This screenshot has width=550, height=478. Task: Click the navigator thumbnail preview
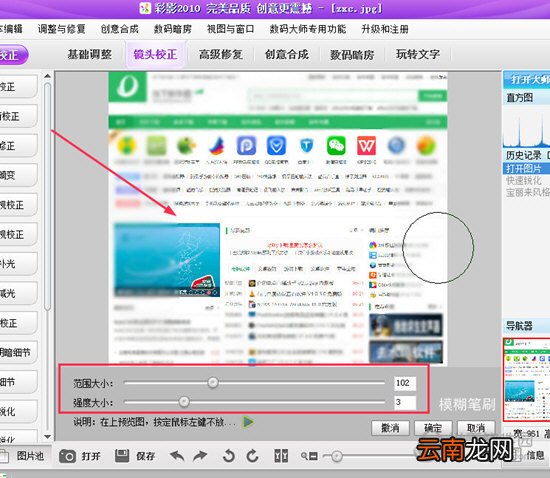click(x=526, y=379)
